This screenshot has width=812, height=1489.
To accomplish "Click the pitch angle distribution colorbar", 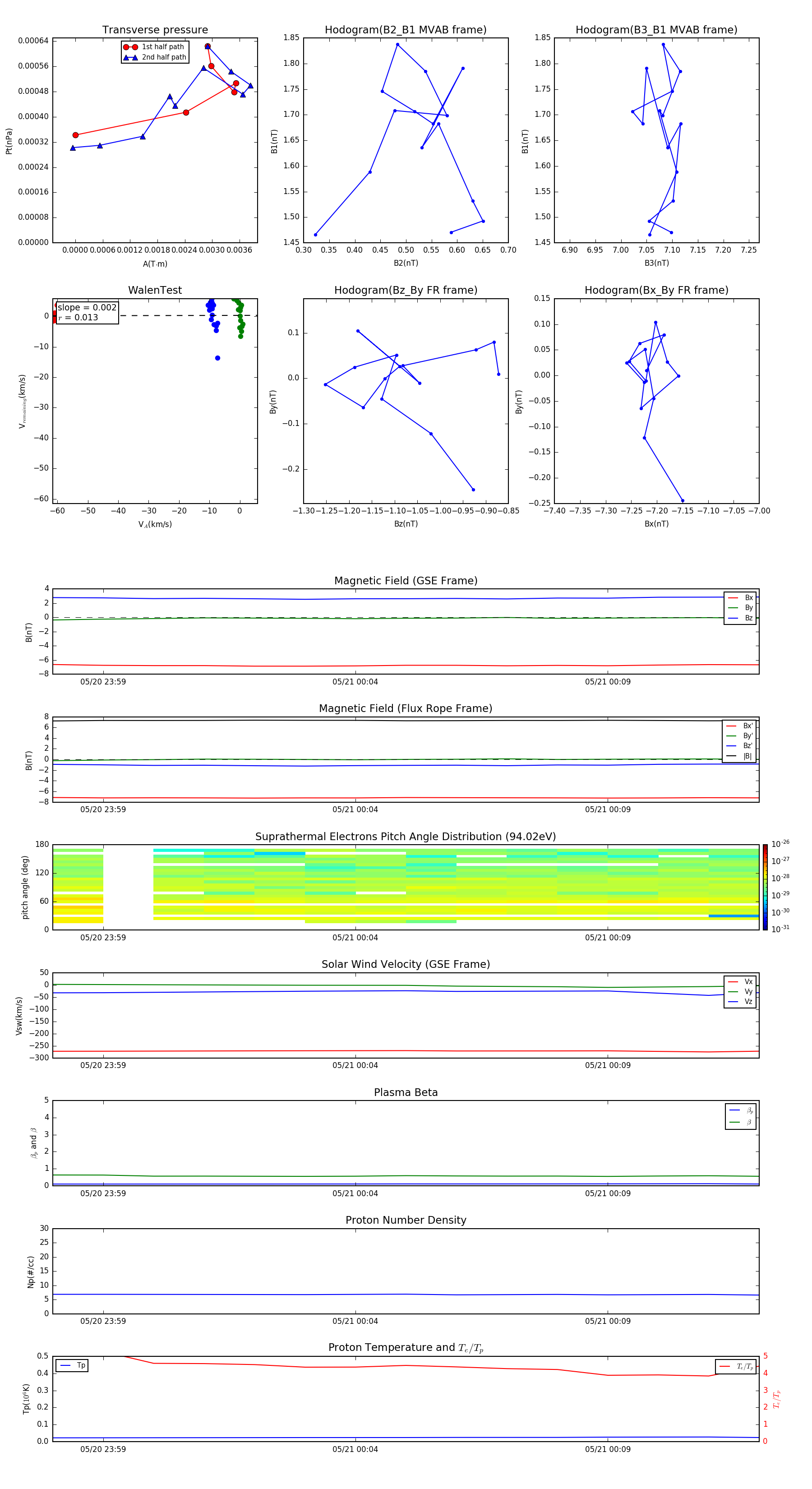I will click(x=765, y=887).
